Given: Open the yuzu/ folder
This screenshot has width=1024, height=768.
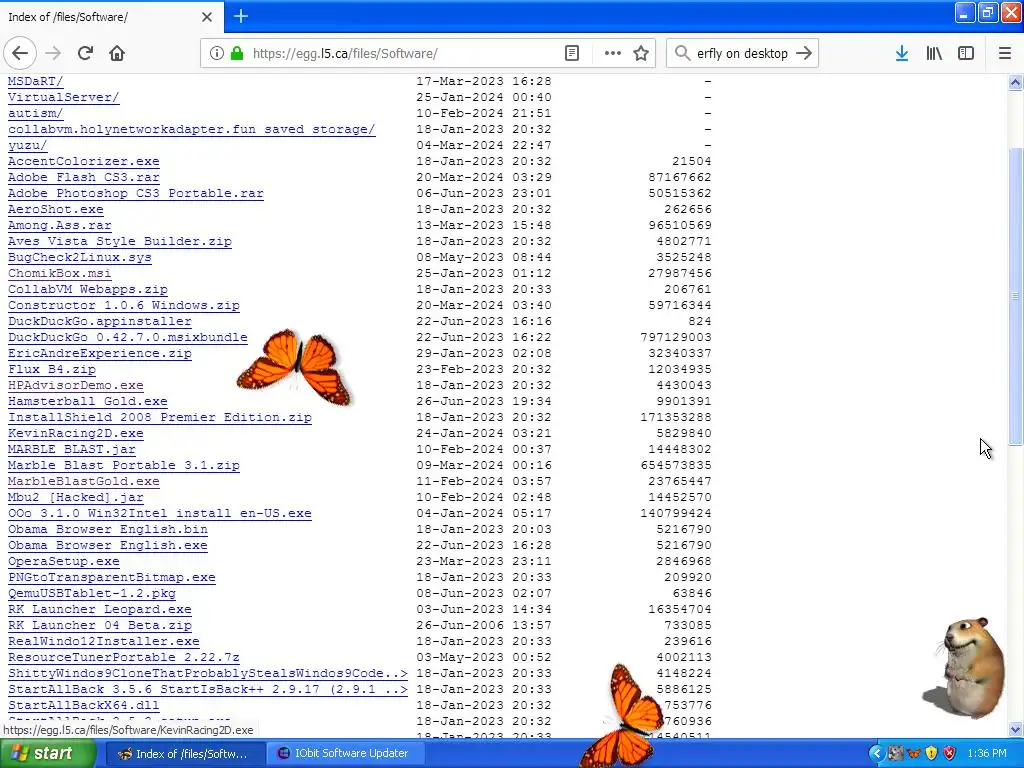Looking at the screenshot, I should [27, 145].
